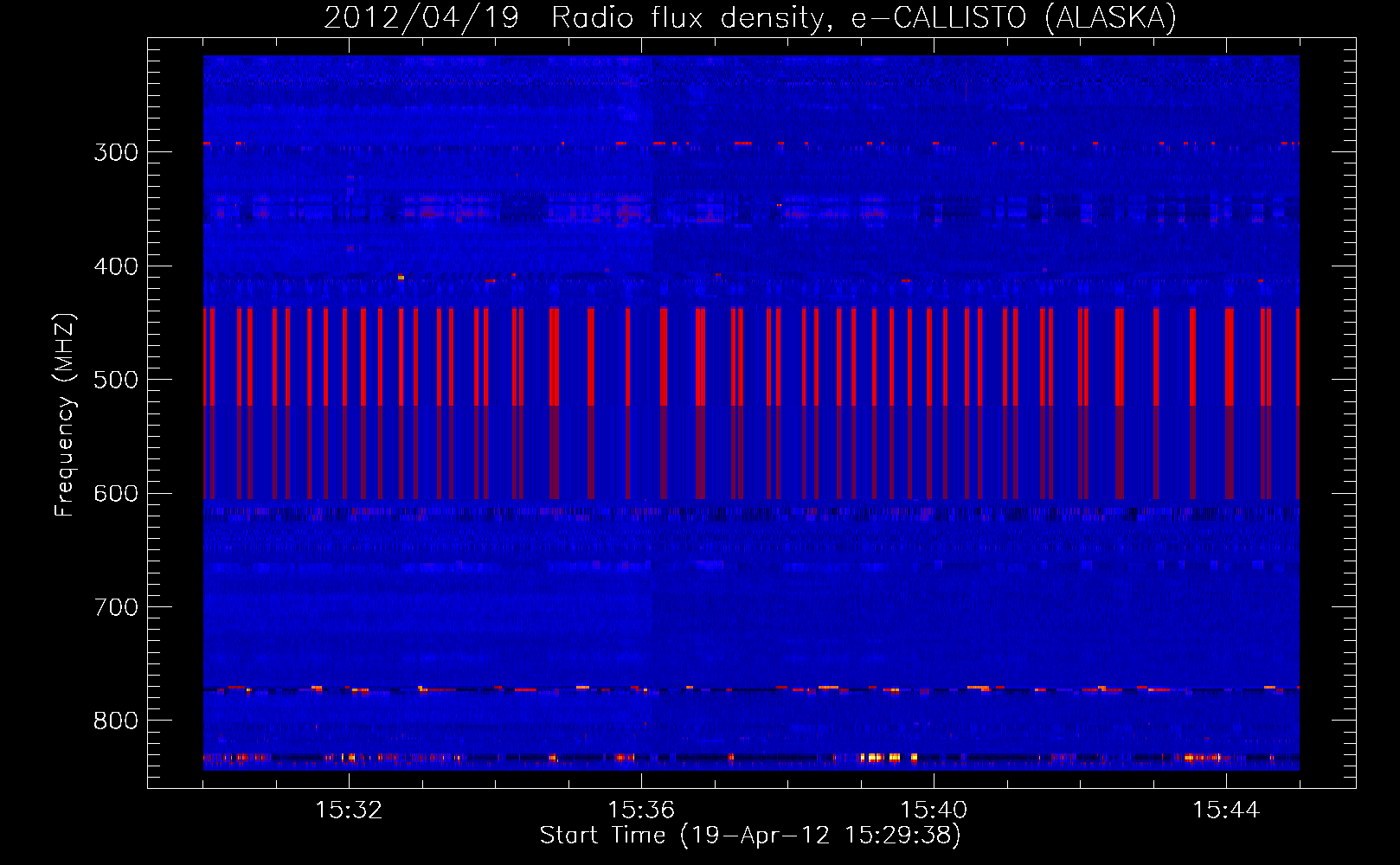
Task: Click the 500 frequency tick label
Action: pyautogui.click(x=116, y=380)
